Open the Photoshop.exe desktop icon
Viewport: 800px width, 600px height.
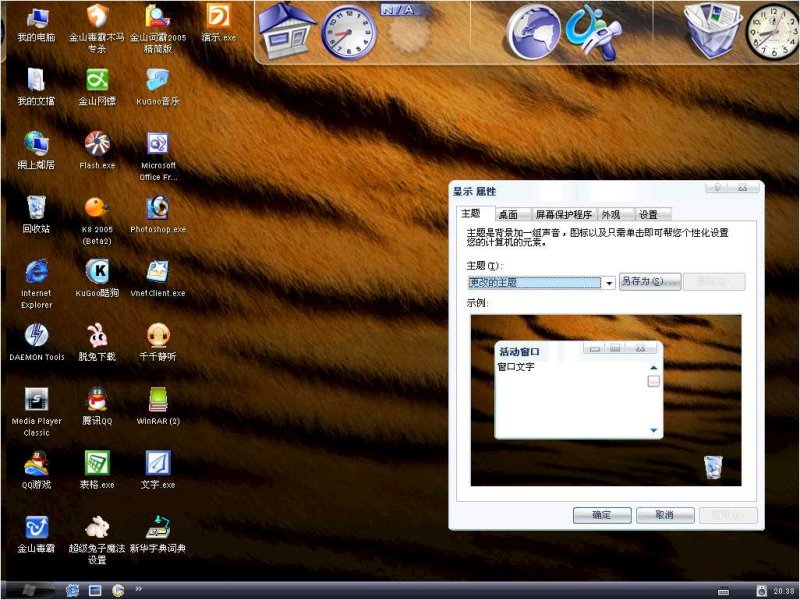(157, 208)
